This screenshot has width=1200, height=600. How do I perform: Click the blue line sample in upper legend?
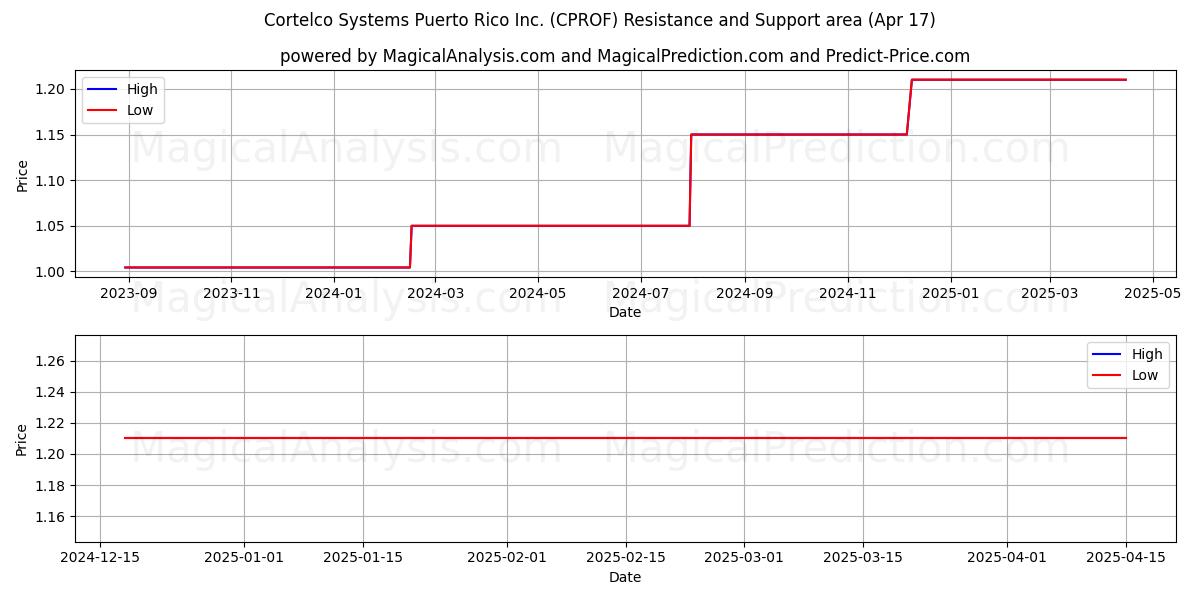(x=104, y=89)
